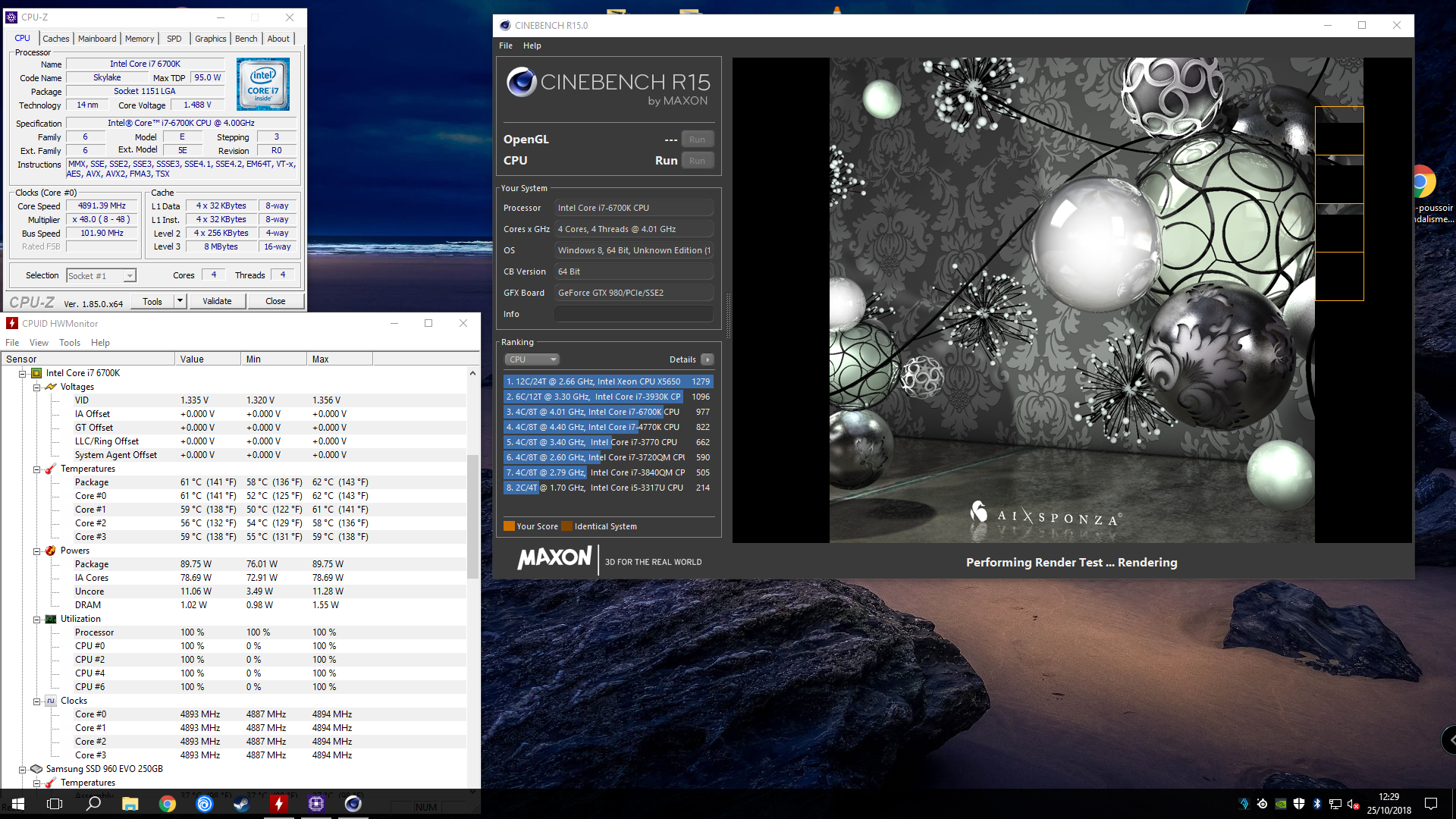Collapse the Utilization section in HWMonitor
Image resolution: width=1456 pixels, height=819 pixels.
click(36, 619)
